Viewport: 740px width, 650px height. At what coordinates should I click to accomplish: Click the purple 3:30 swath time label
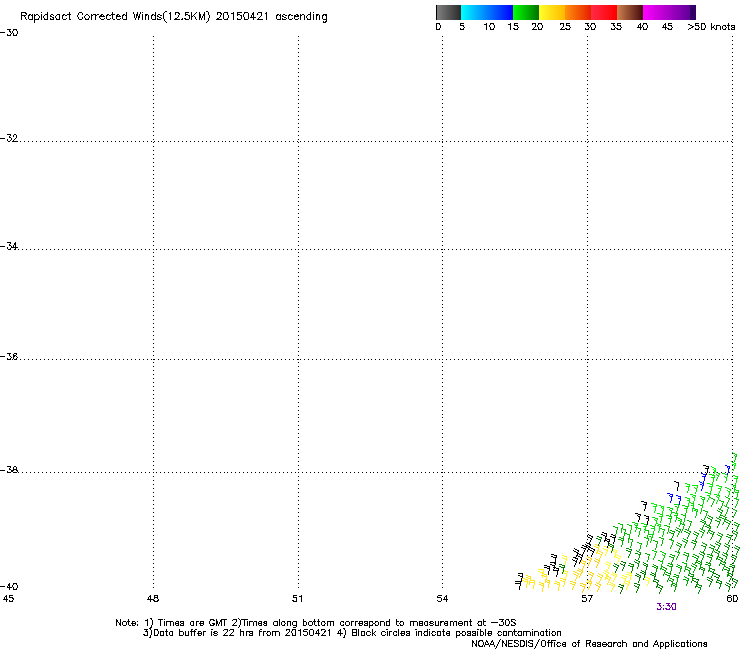(x=666, y=607)
